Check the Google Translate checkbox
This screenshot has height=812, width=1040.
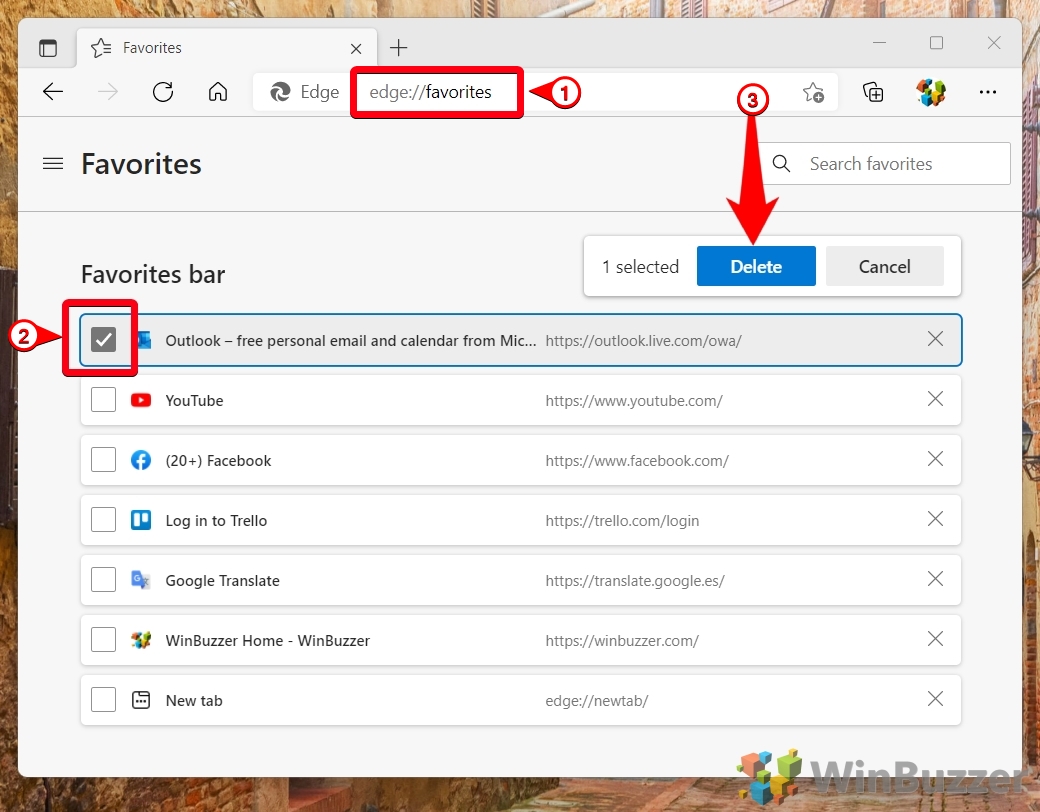(103, 579)
